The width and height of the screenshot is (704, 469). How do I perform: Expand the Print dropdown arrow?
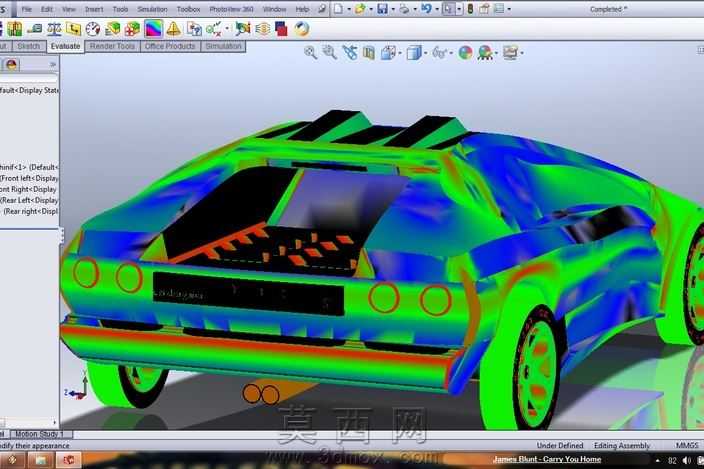coord(415,9)
